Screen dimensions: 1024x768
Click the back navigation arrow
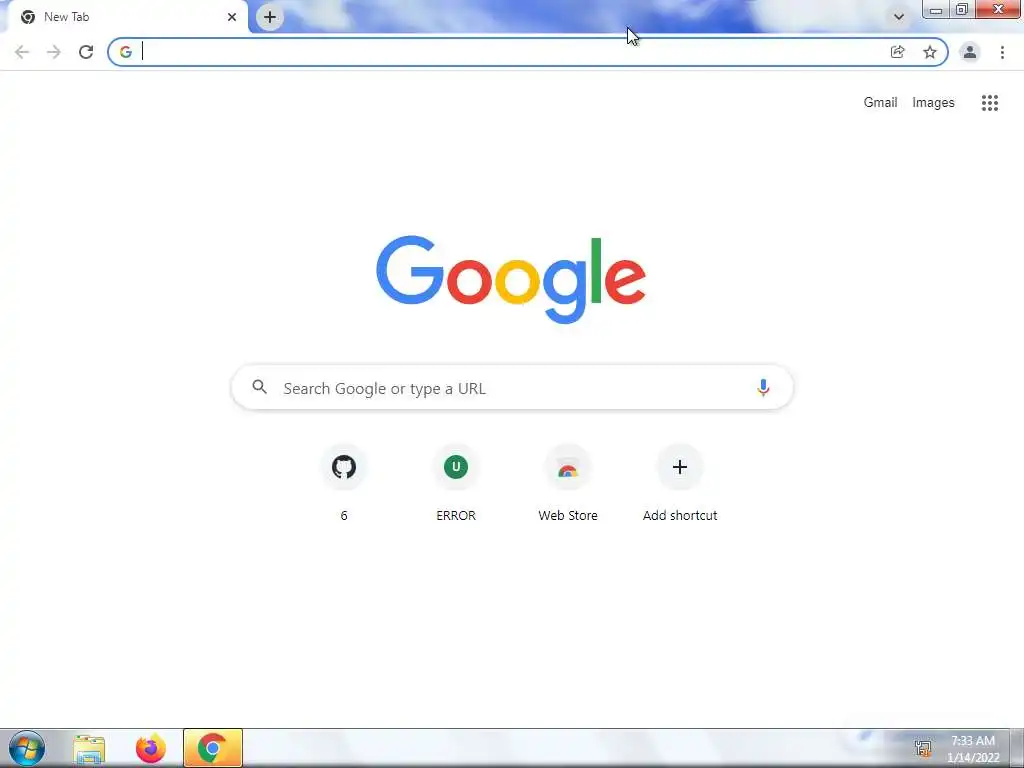pos(22,52)
